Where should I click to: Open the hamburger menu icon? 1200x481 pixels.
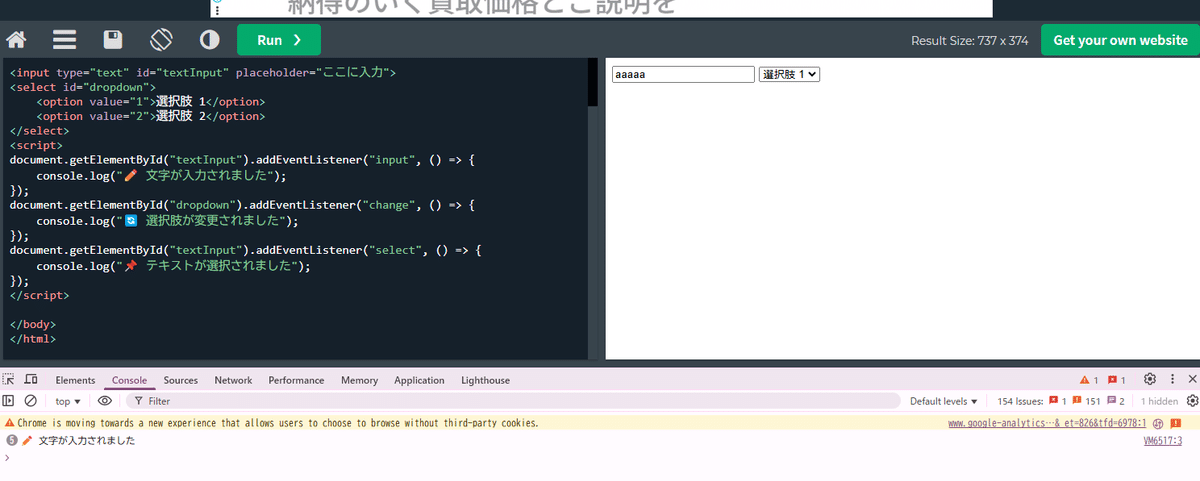click(x=65, y=41)
